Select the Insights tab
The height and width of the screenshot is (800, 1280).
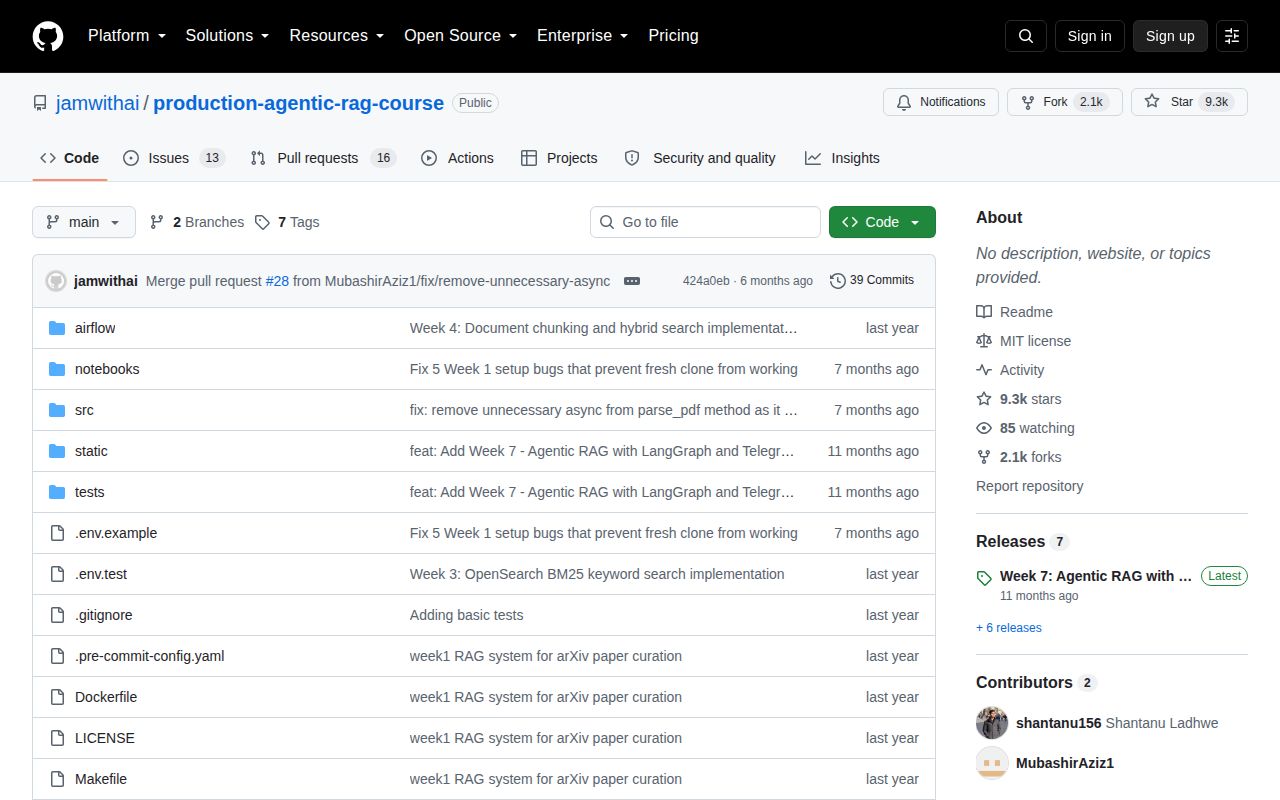coord(842,158)
